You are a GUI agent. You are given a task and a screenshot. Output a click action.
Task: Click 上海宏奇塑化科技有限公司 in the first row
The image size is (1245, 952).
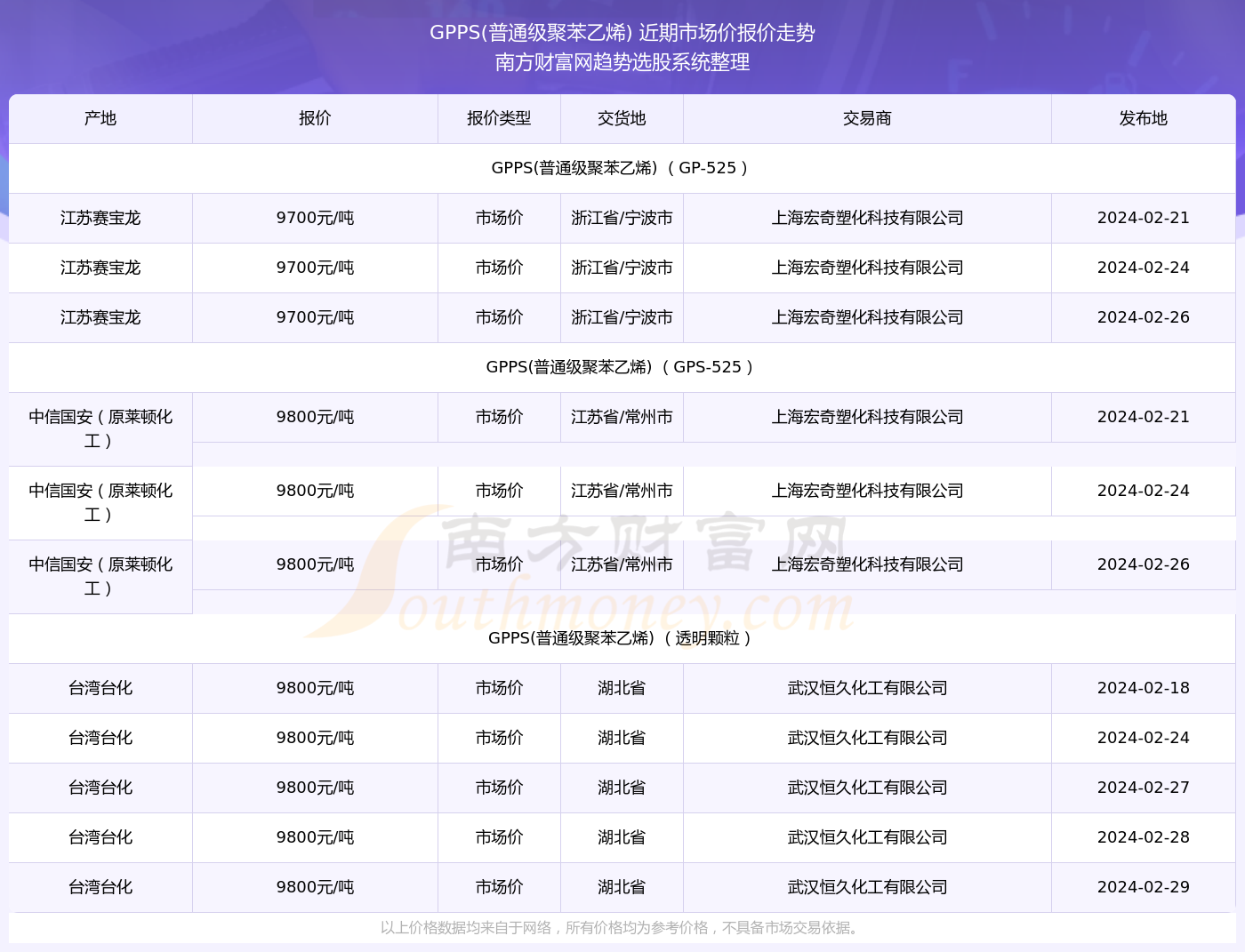point(866,218)
